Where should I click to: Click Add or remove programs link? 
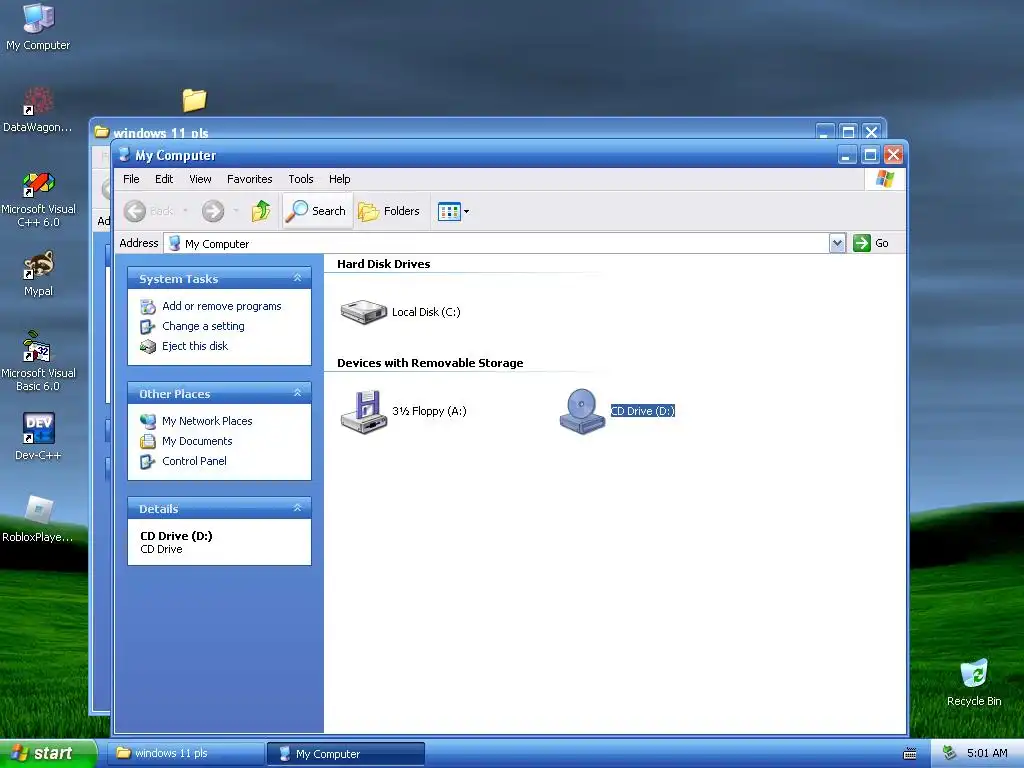coord(221,306)
